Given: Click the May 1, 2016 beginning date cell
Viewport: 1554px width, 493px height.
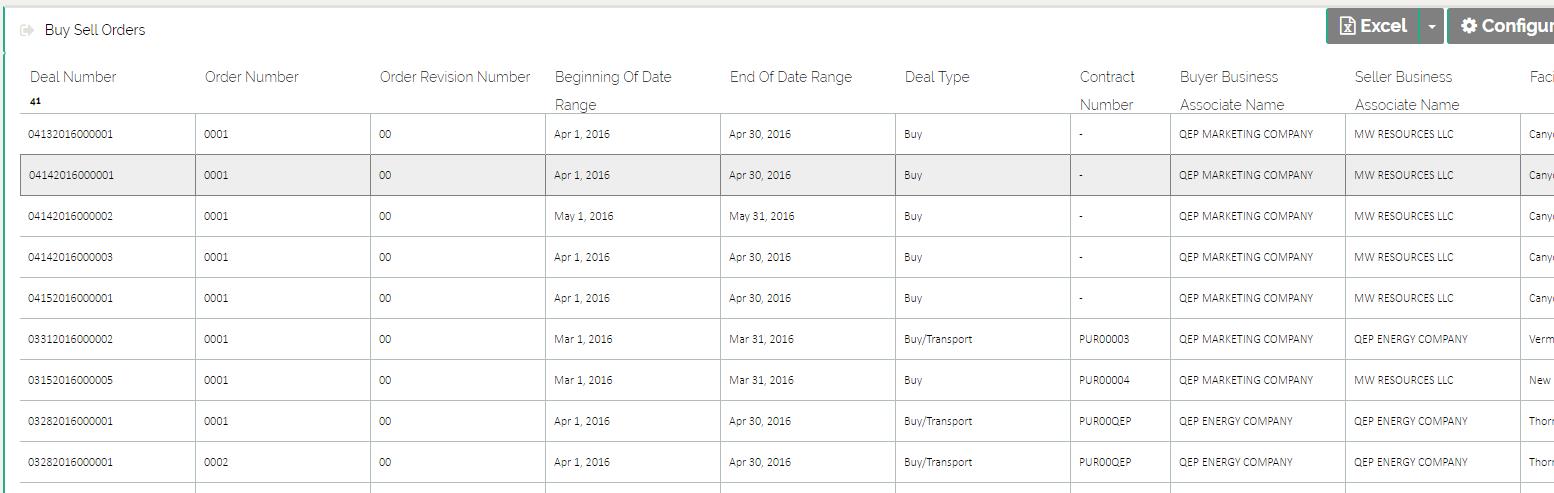Looking at the screenshot, I should pos(584,217).
